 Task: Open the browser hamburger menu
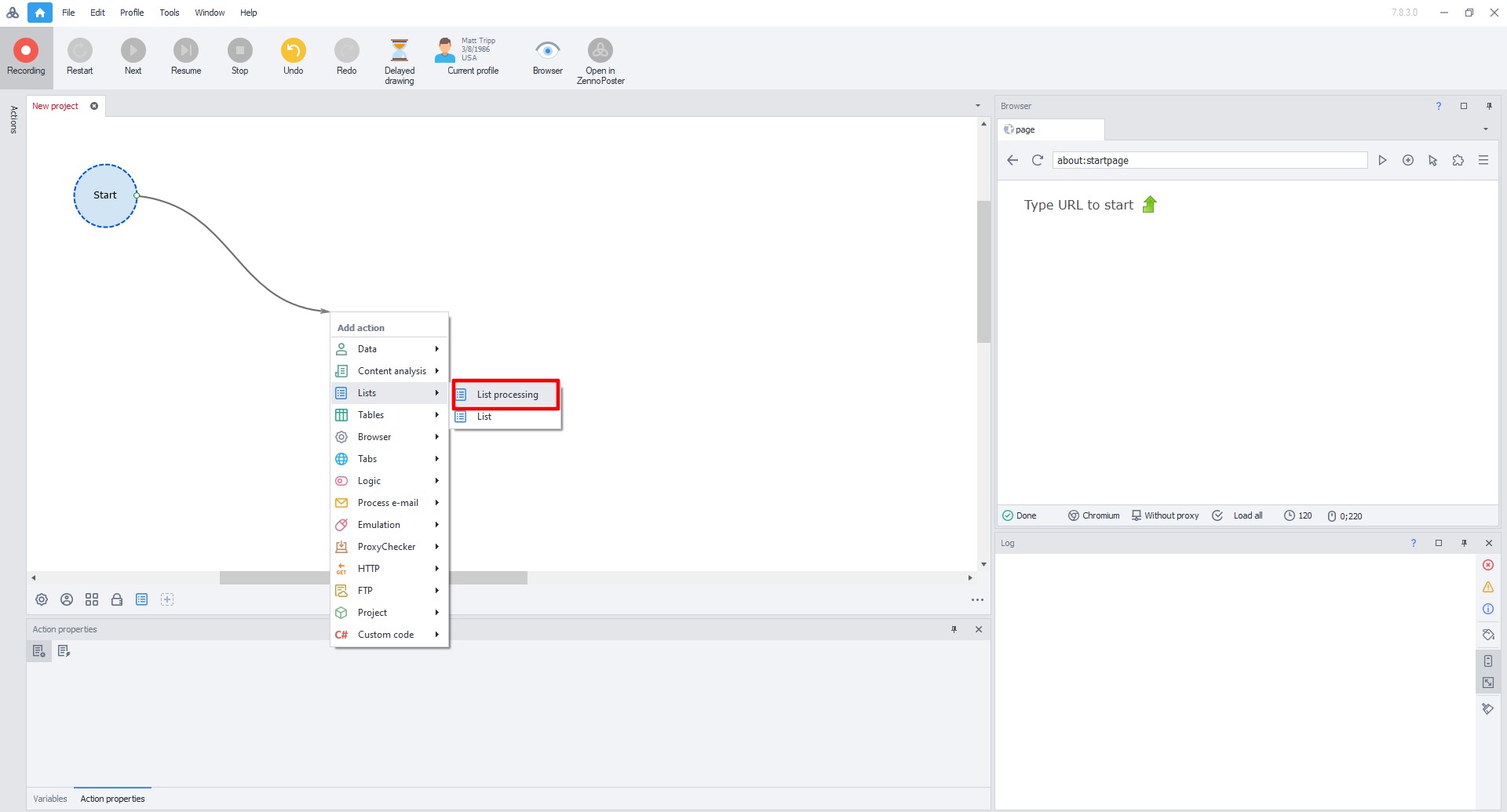(x=1483, y=160)
